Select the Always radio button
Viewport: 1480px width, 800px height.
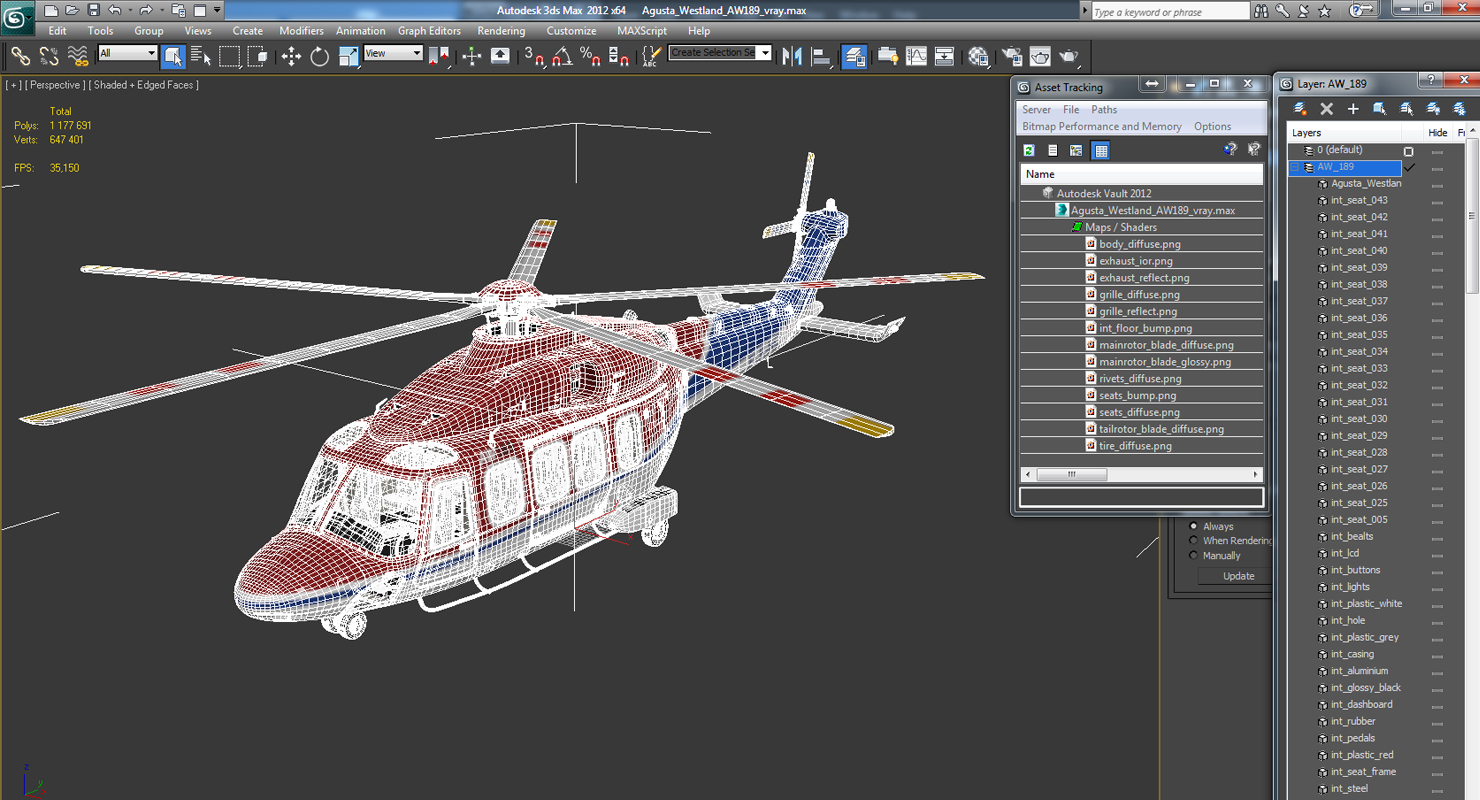[x=1193, y=526]
